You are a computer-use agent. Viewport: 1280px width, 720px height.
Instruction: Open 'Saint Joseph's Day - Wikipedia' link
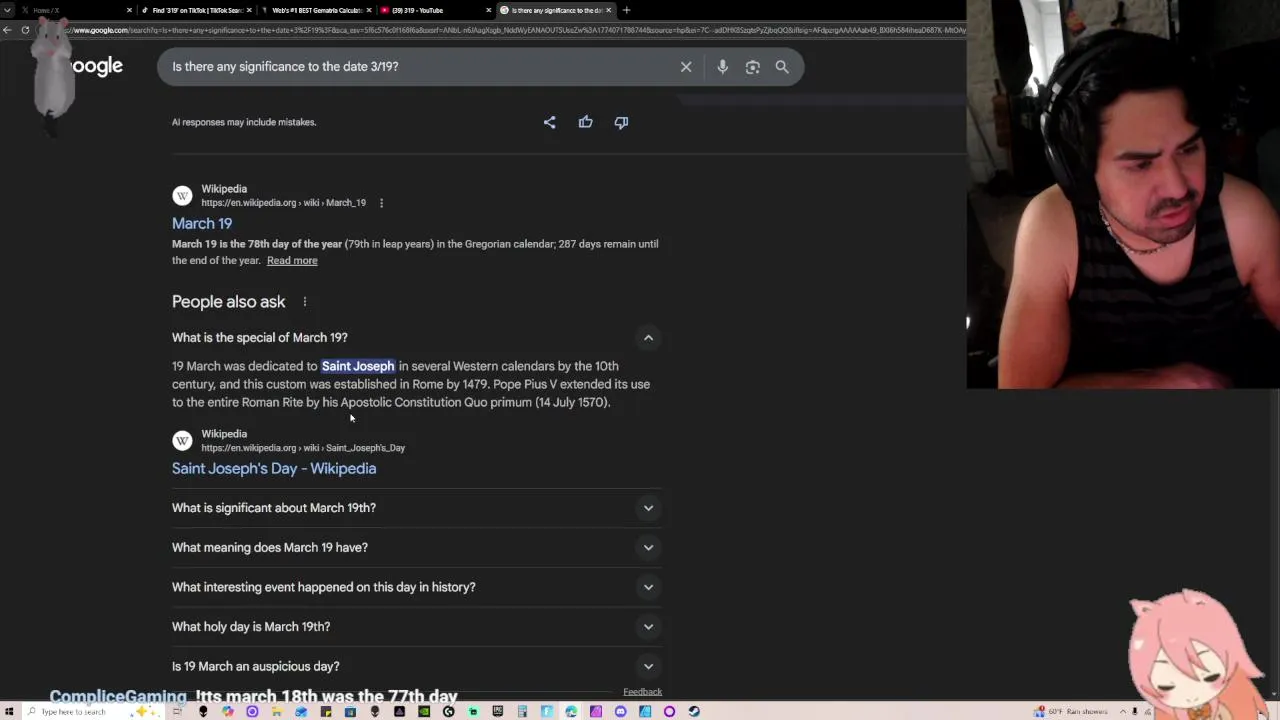tap(274, 469)
